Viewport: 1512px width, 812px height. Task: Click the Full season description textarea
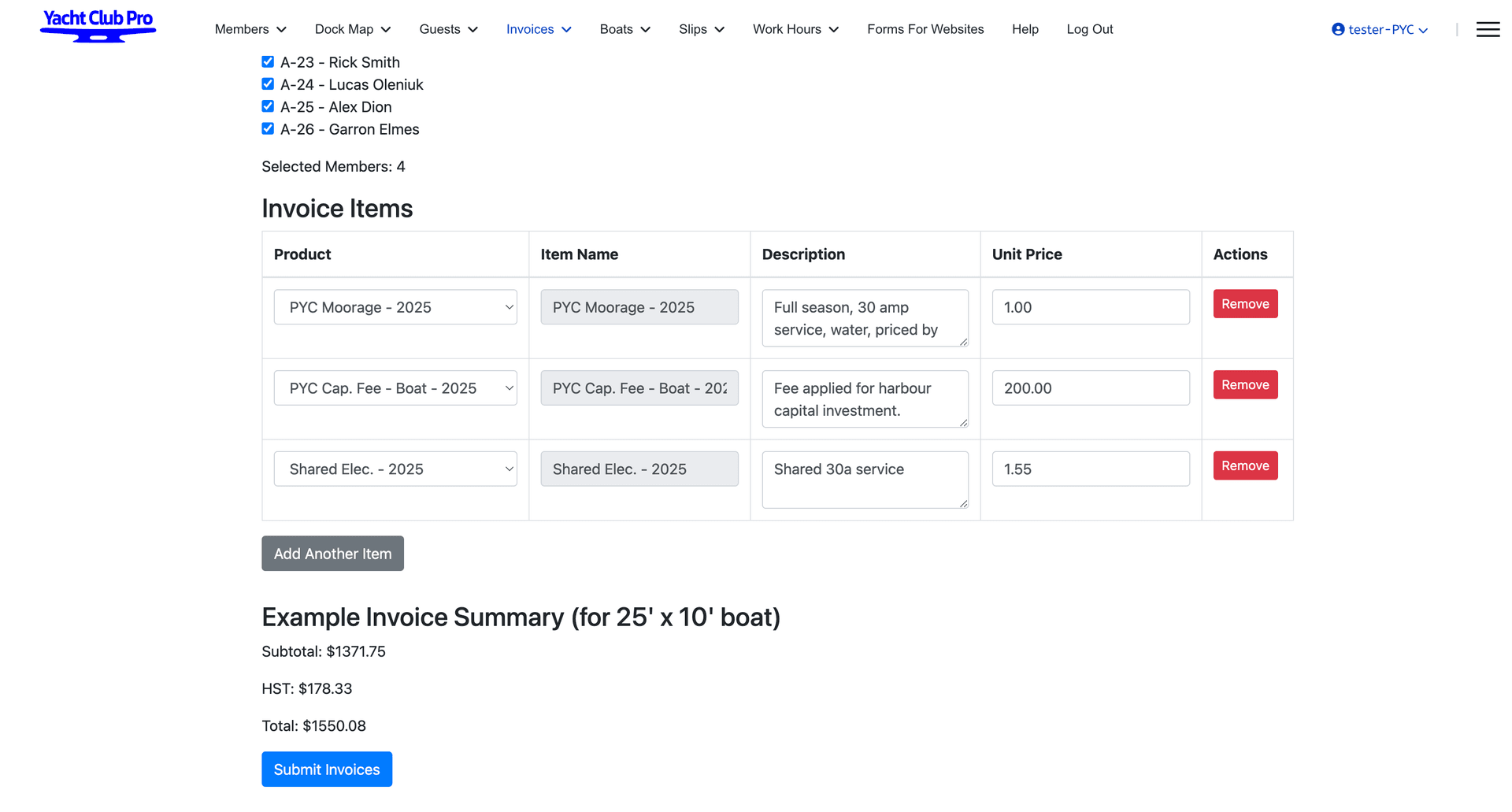pyautogui.click(x=865, y=318)
